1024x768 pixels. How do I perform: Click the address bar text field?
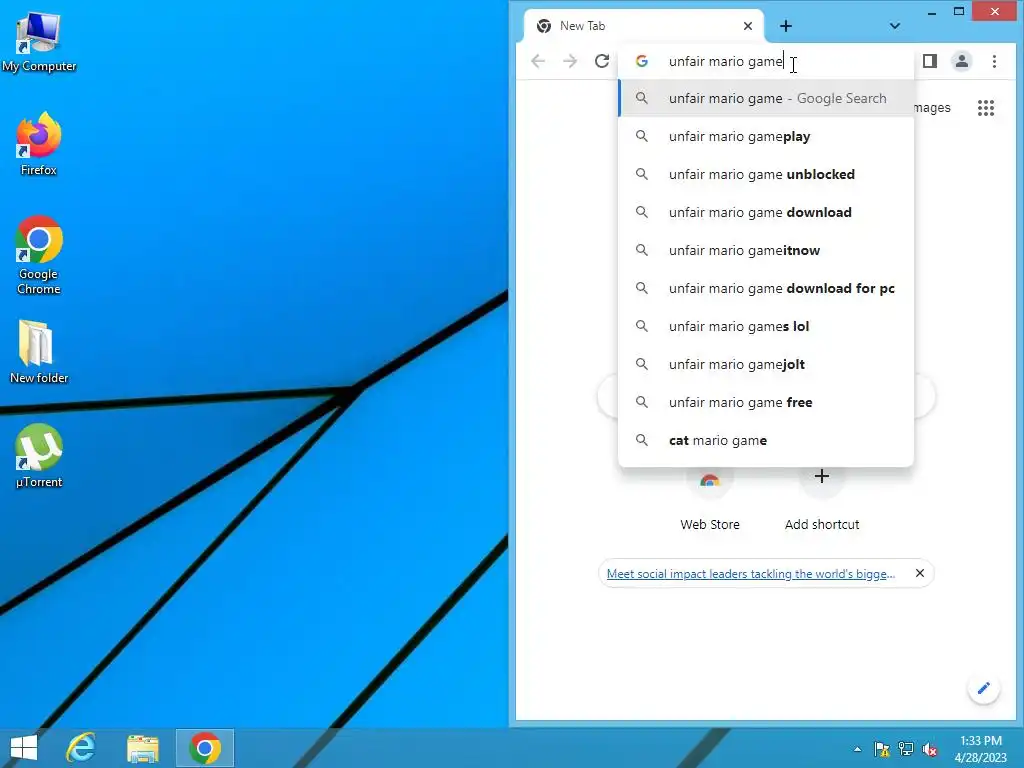click(x=765, y=61)
